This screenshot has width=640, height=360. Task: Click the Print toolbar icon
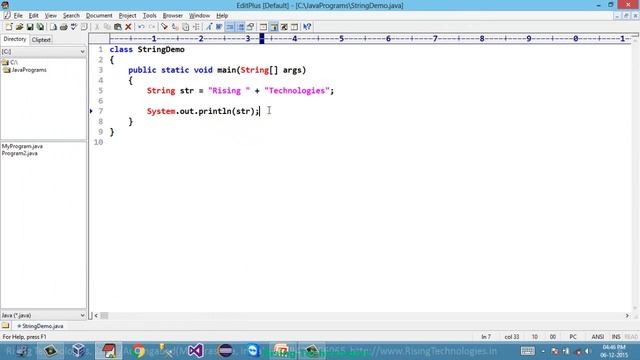64,27
